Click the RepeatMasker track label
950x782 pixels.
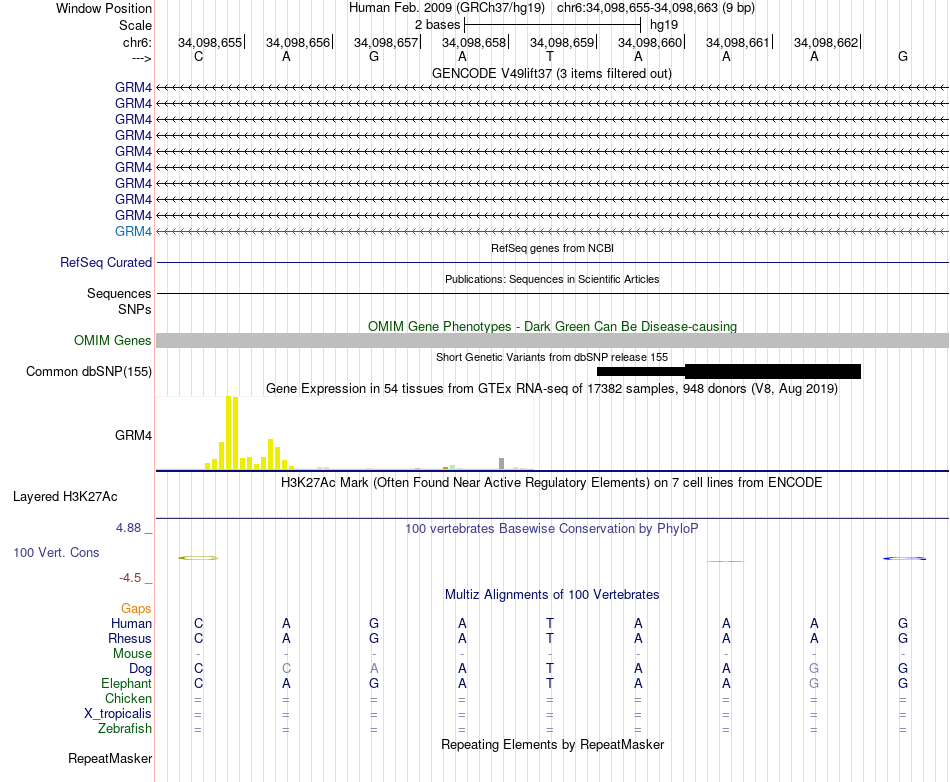110,758
